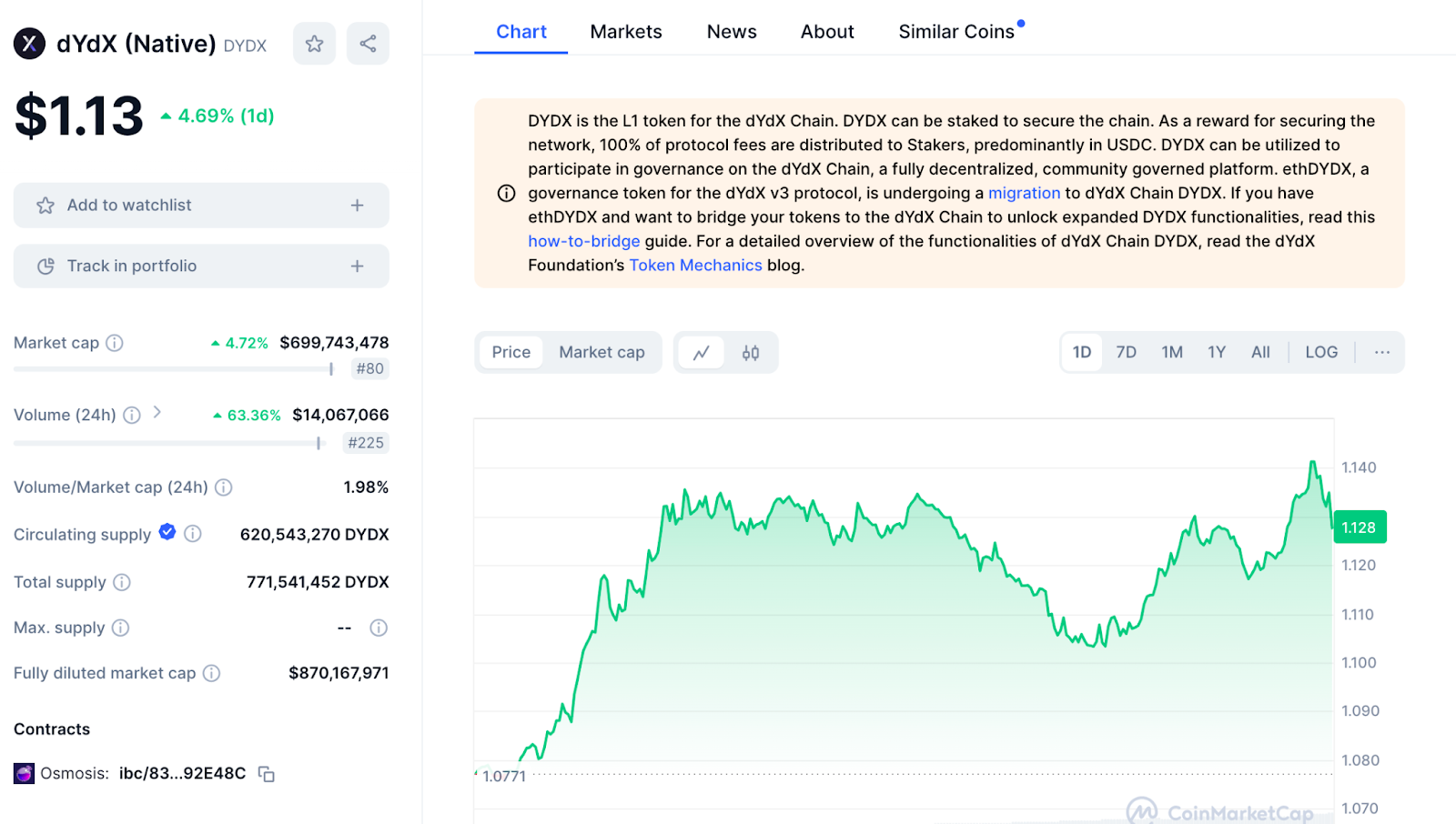Click the verified badge on Circulating supply
The image size is (1456, 824).
click(167, 532)
